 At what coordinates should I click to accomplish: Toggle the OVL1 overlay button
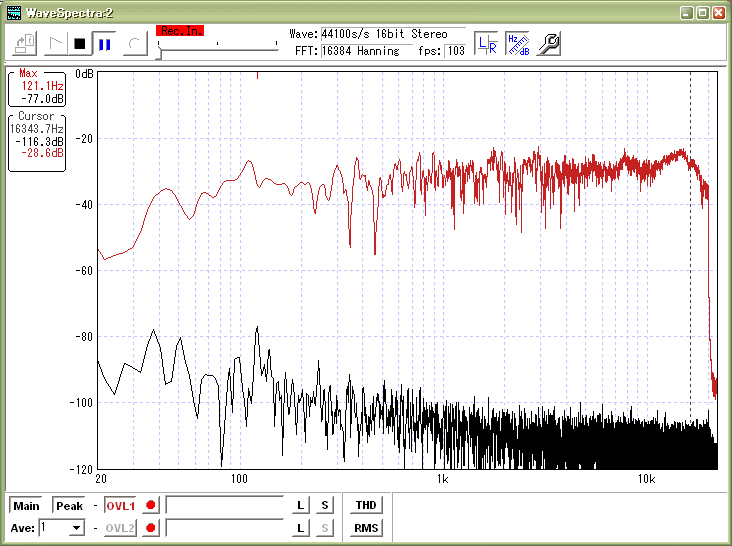pos(119,506)
